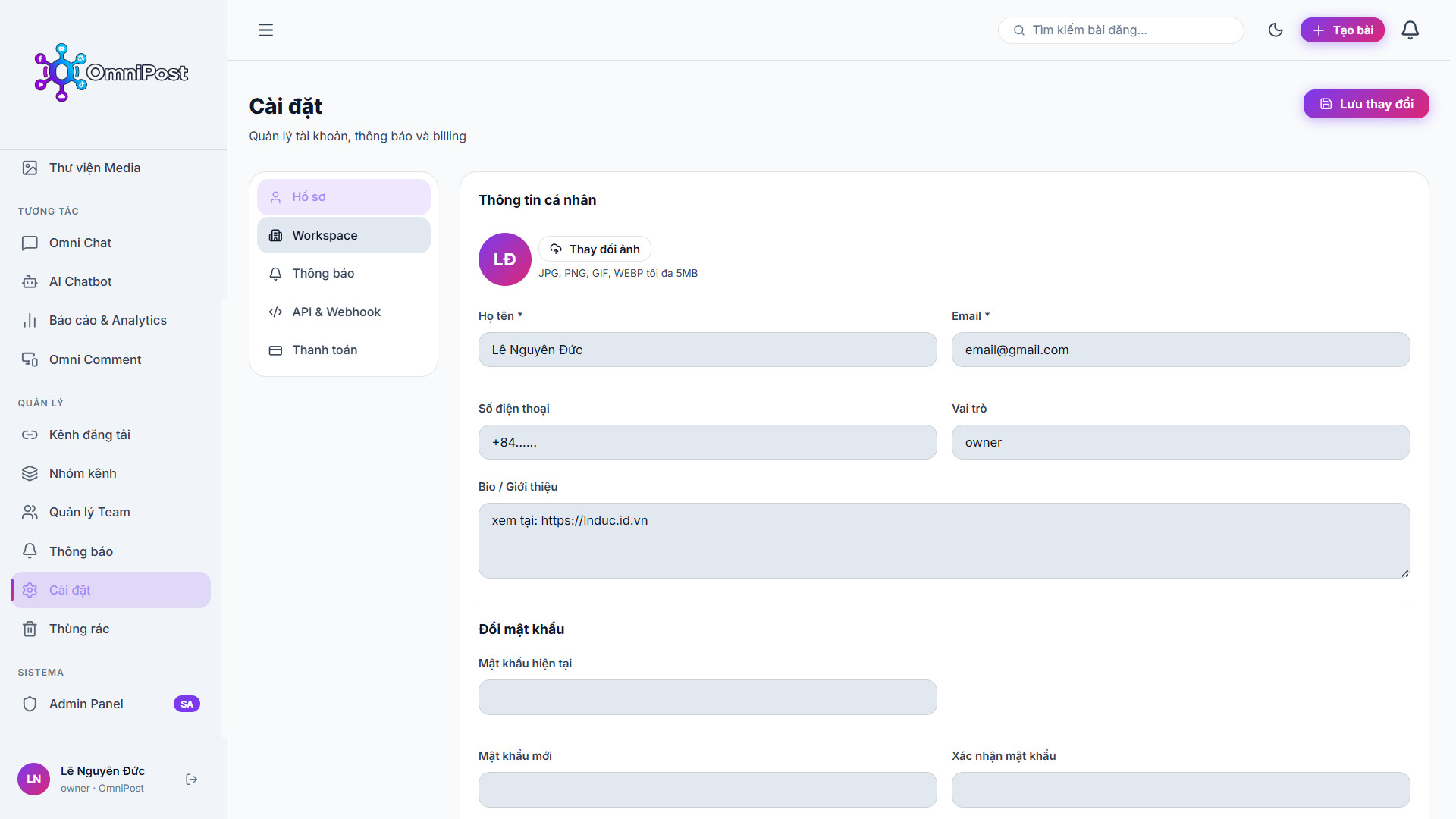Focus the Tìm kiếm bài đăng search field
The width and height of the screenshot is (1456, 819).
(1121, 30)
